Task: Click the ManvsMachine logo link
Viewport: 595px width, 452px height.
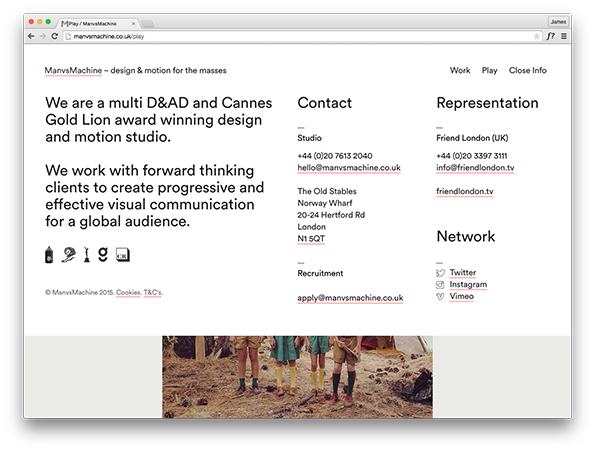Action: coord(73,71)
